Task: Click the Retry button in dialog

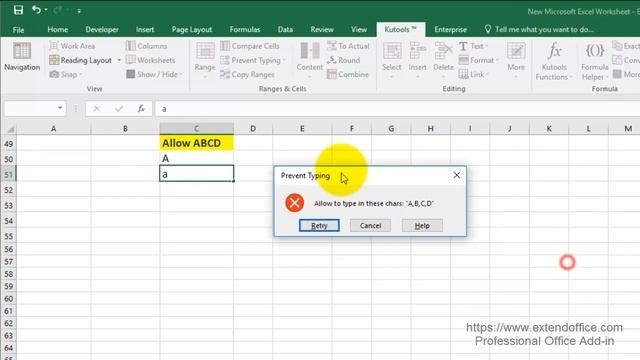Action: (319, 225)
